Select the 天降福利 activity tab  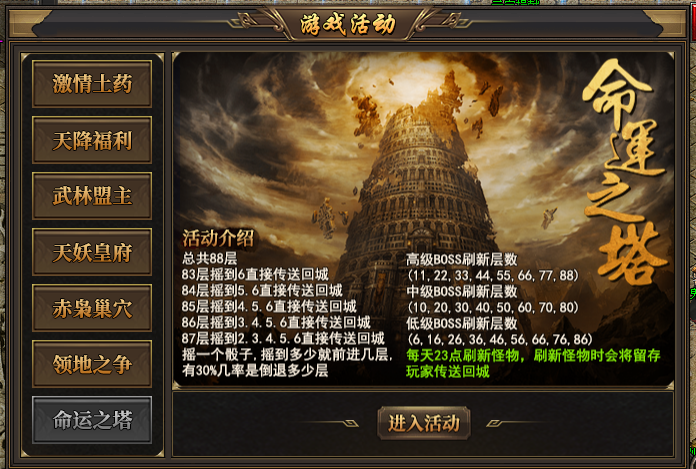tap(92, 140)
